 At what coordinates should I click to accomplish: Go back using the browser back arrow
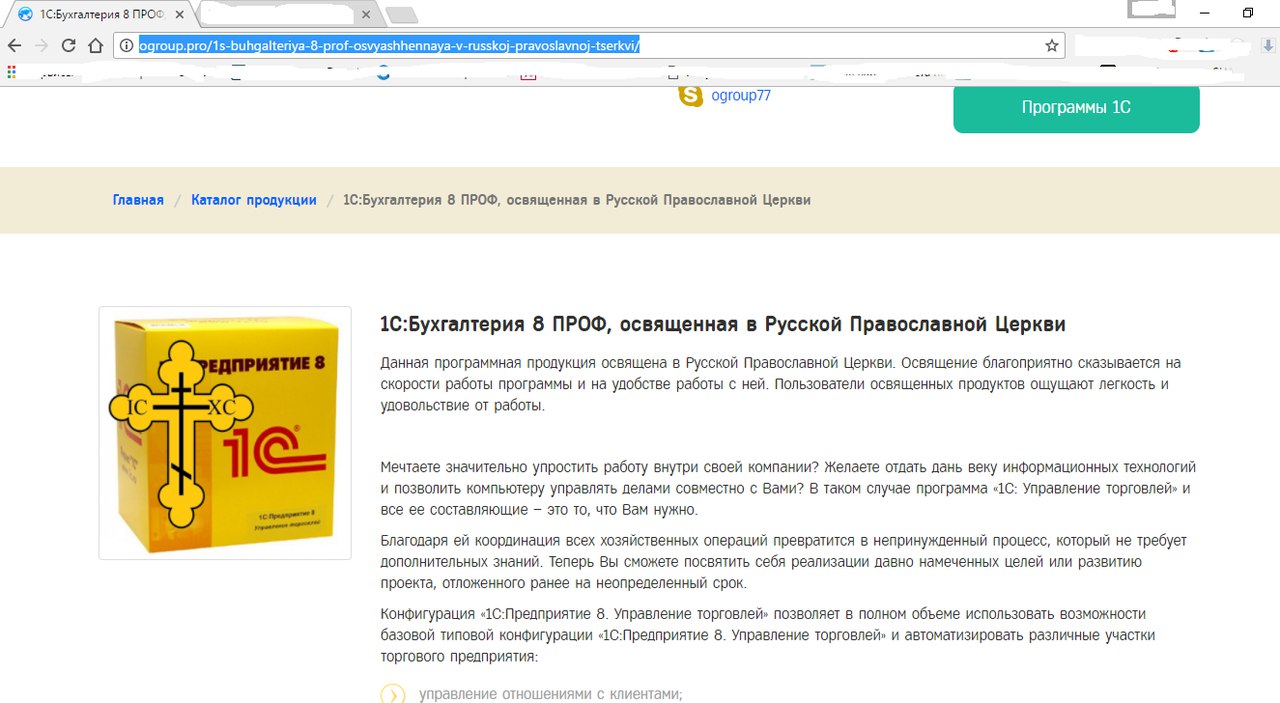(14, 46)
